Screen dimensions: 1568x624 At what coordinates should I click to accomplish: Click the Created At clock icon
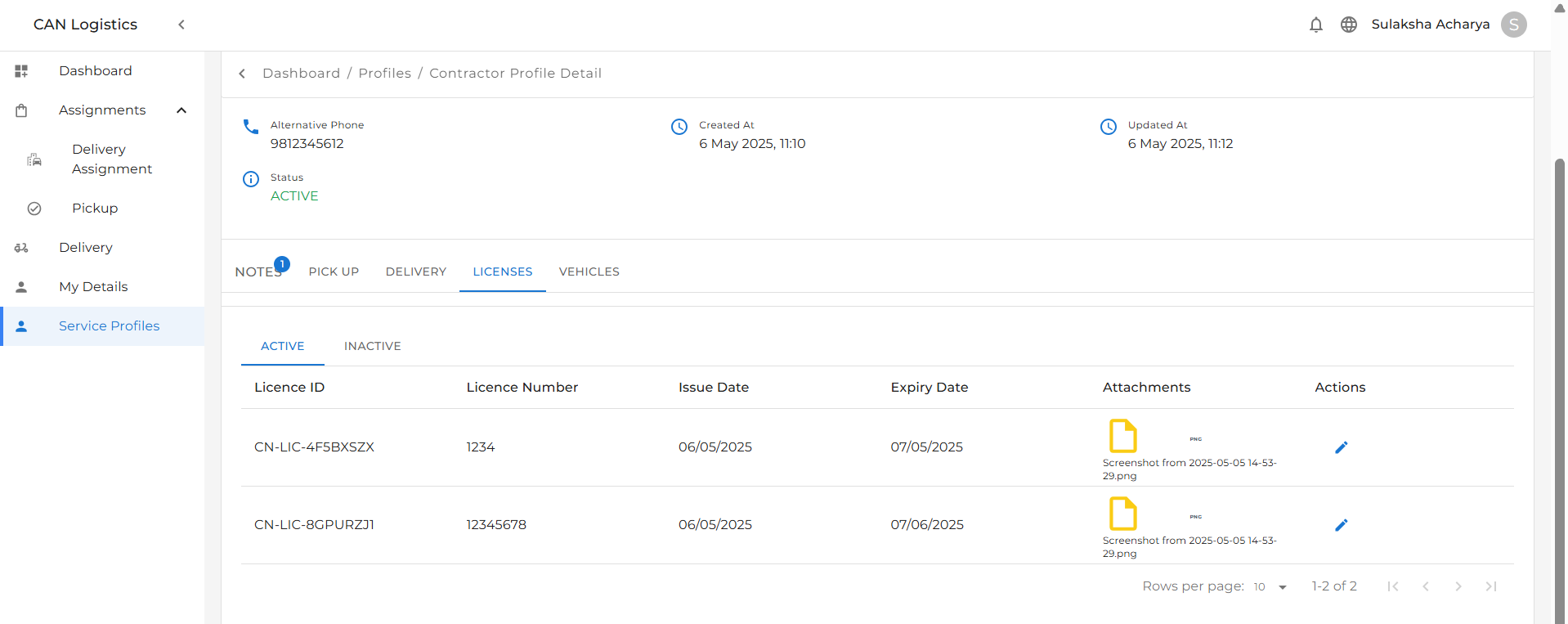point(679,127)
